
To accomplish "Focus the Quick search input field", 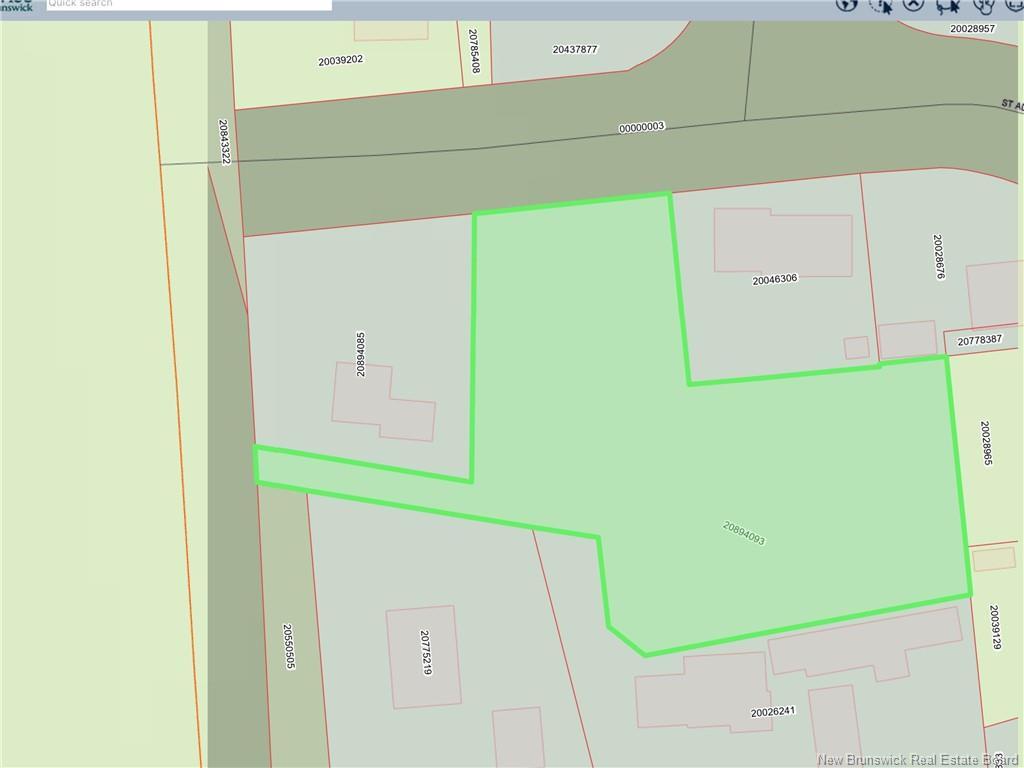I will 188,4.
